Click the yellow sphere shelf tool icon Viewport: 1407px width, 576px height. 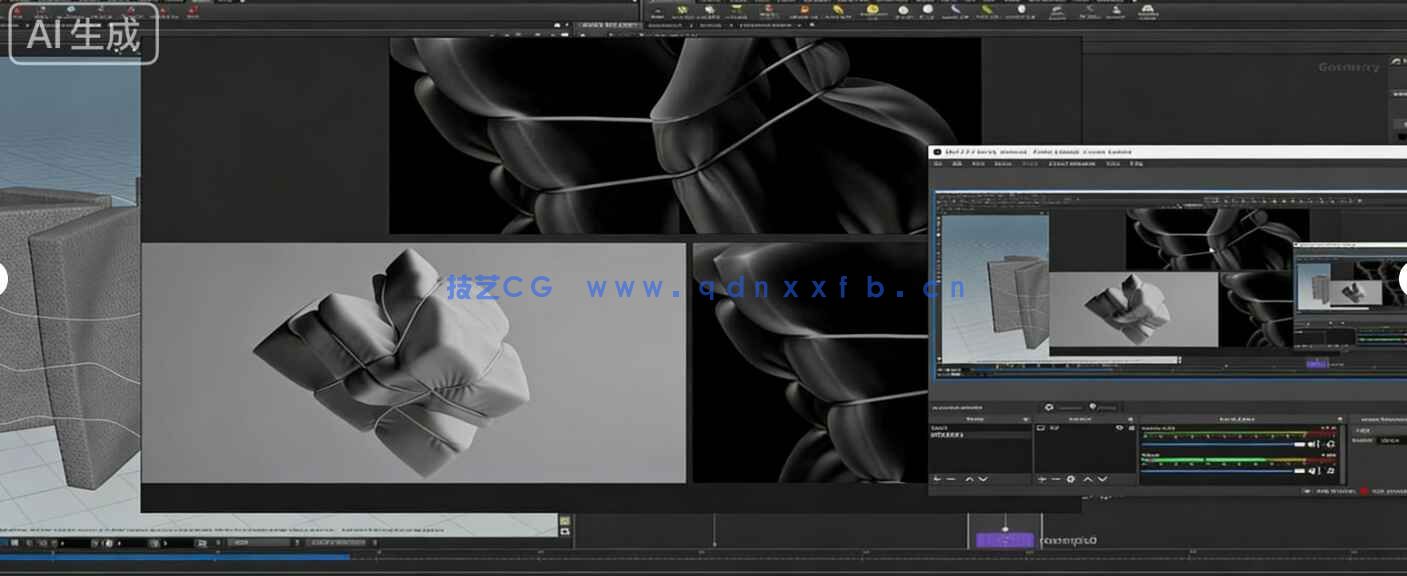click(x=872, y=11)
